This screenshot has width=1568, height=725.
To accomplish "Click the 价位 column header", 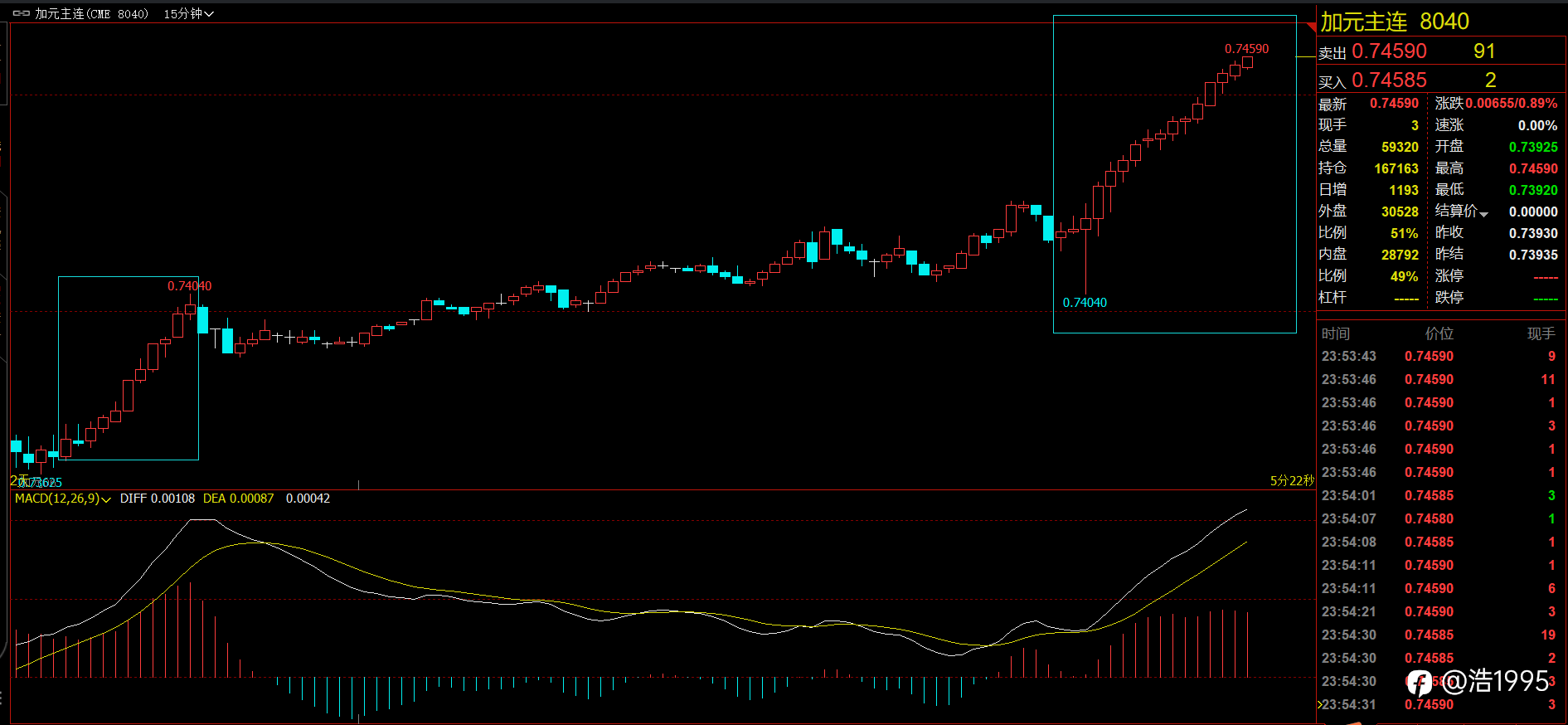I will 1439,333.
